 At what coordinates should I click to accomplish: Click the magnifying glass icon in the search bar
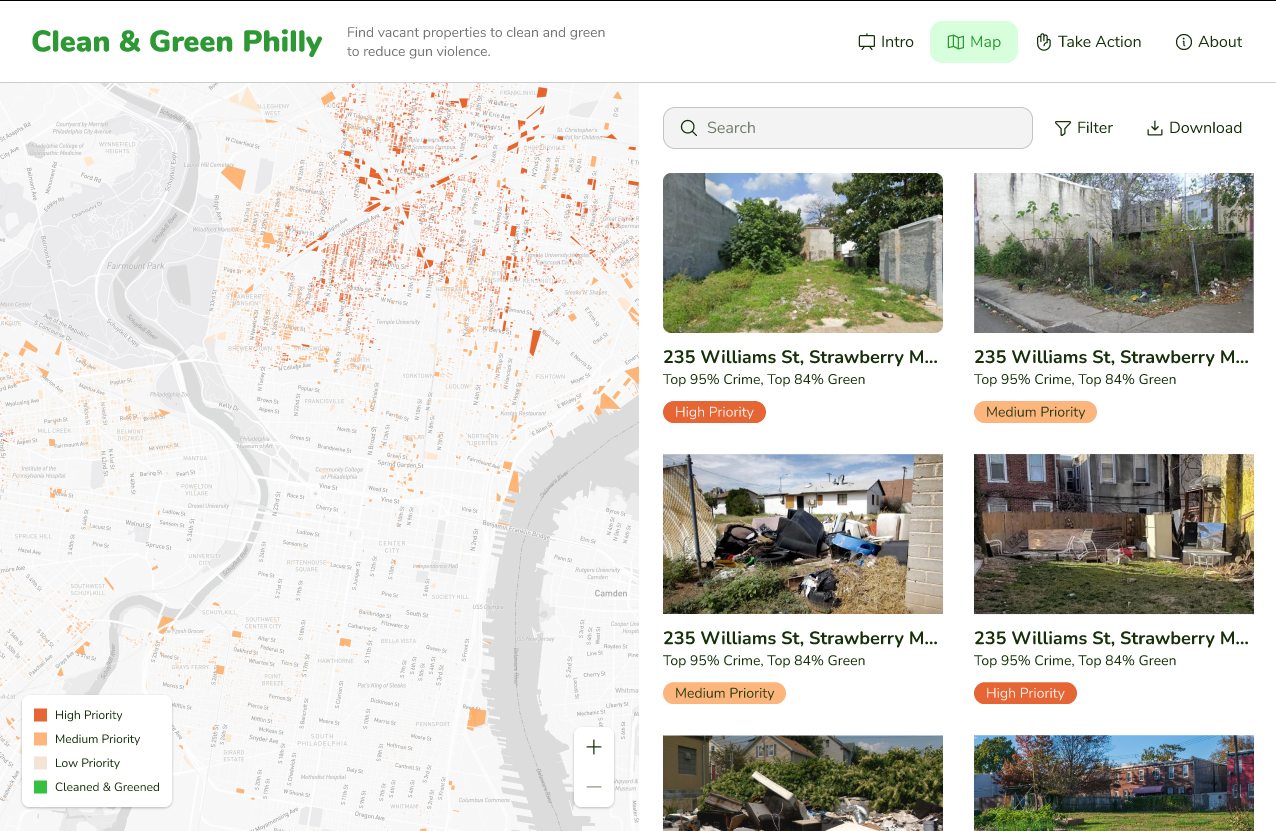689,128
